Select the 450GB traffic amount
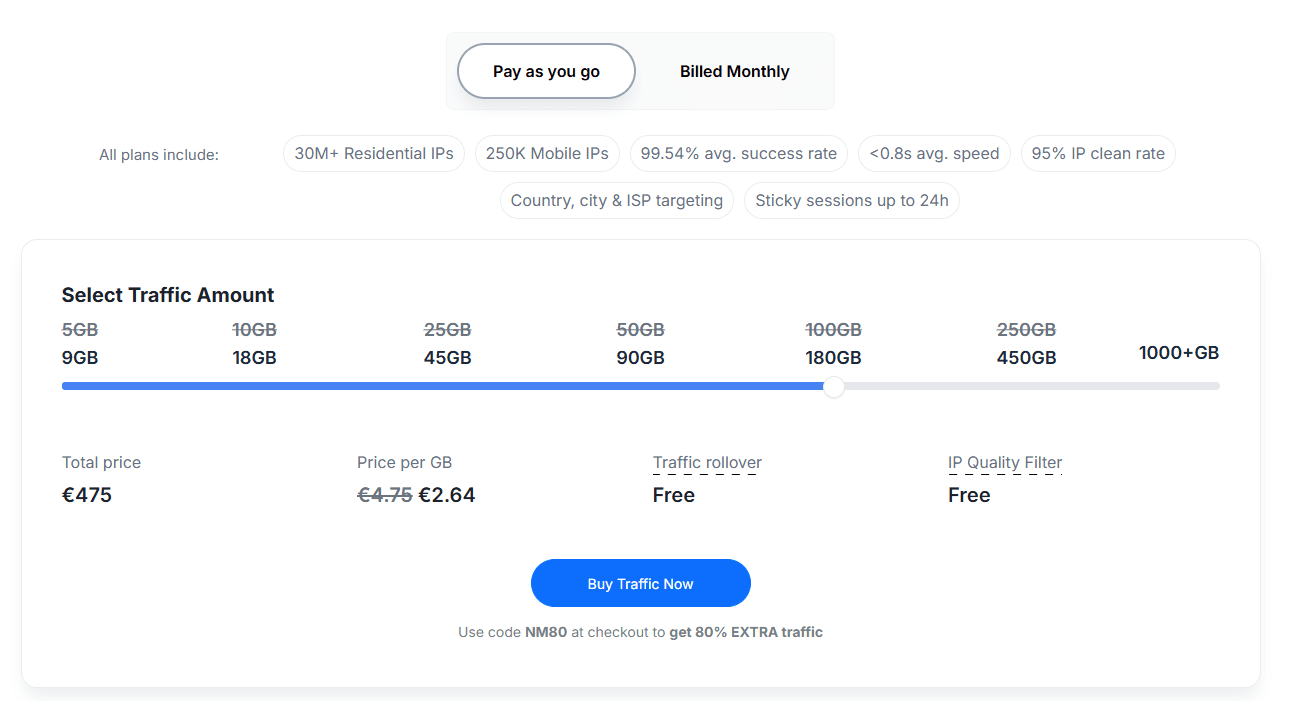The image size is (1304, 701). click(1026, 356)
